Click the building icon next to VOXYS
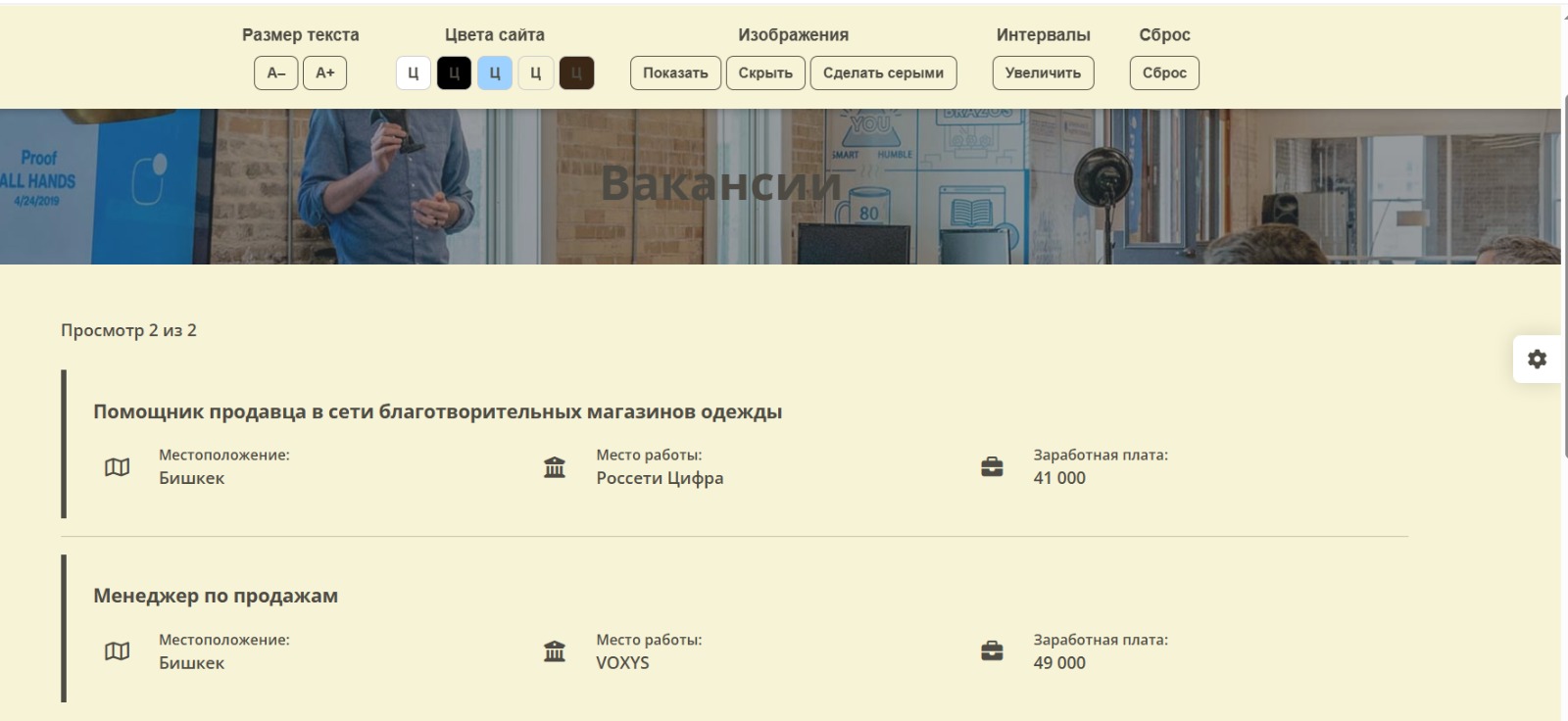1568x721 pixels. [555, 651]
